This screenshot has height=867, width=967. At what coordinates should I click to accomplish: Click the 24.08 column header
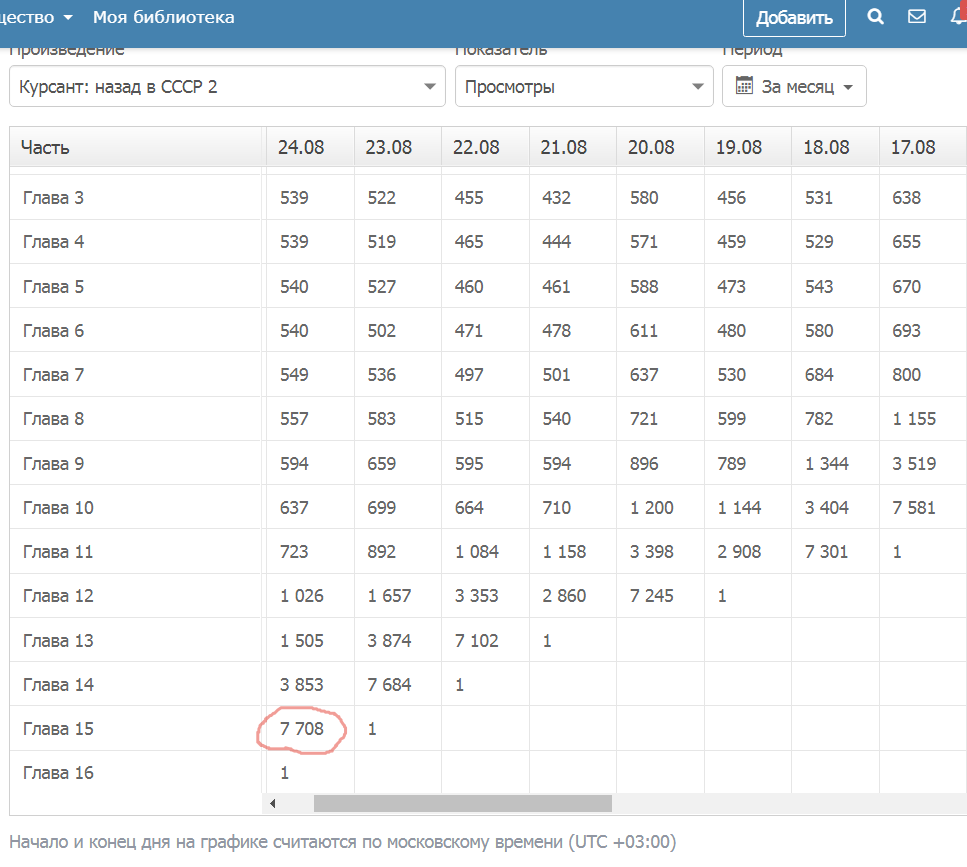pos(301,147)
